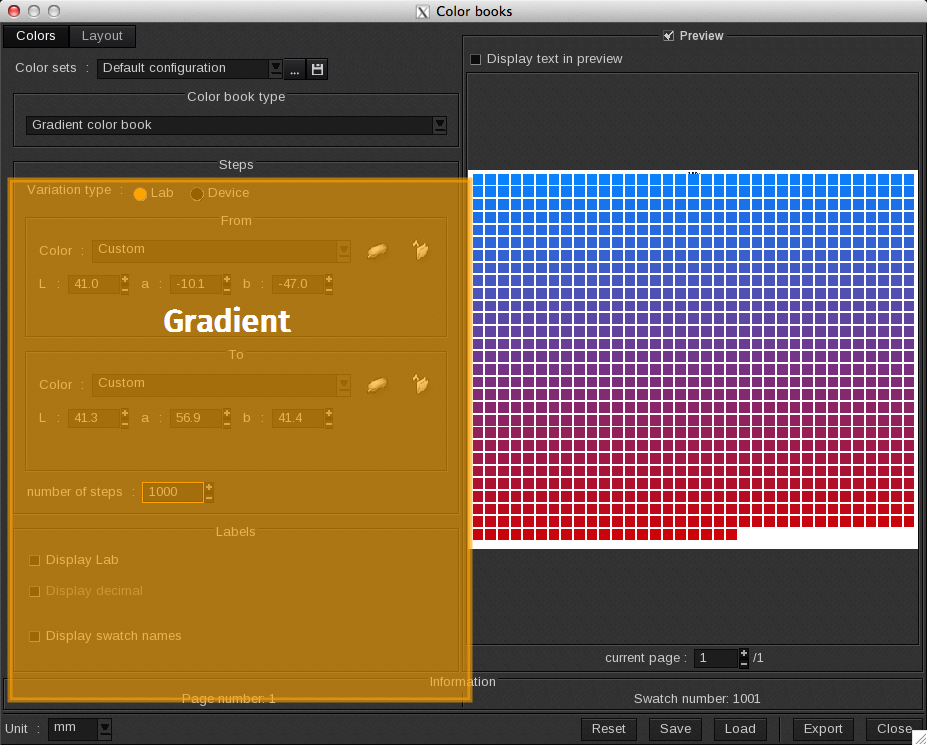
Task: Click the ellipsis browse button beside Color sets
Action: [x=295, y=69]
